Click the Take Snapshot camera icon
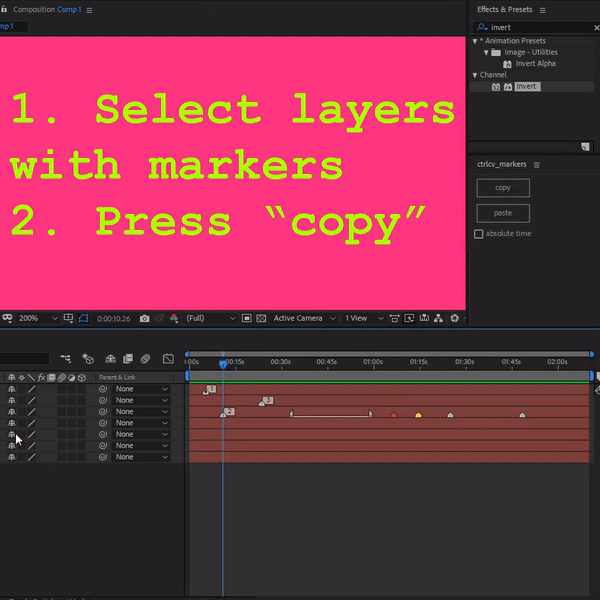The width and height of the screenshot is (600, 600). click(144, 318)
